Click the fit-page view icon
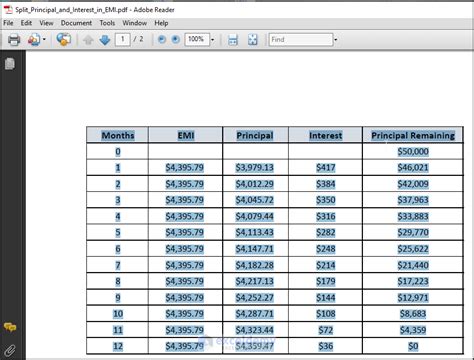The height and width of the screenshot is (360, 474). 253,40
